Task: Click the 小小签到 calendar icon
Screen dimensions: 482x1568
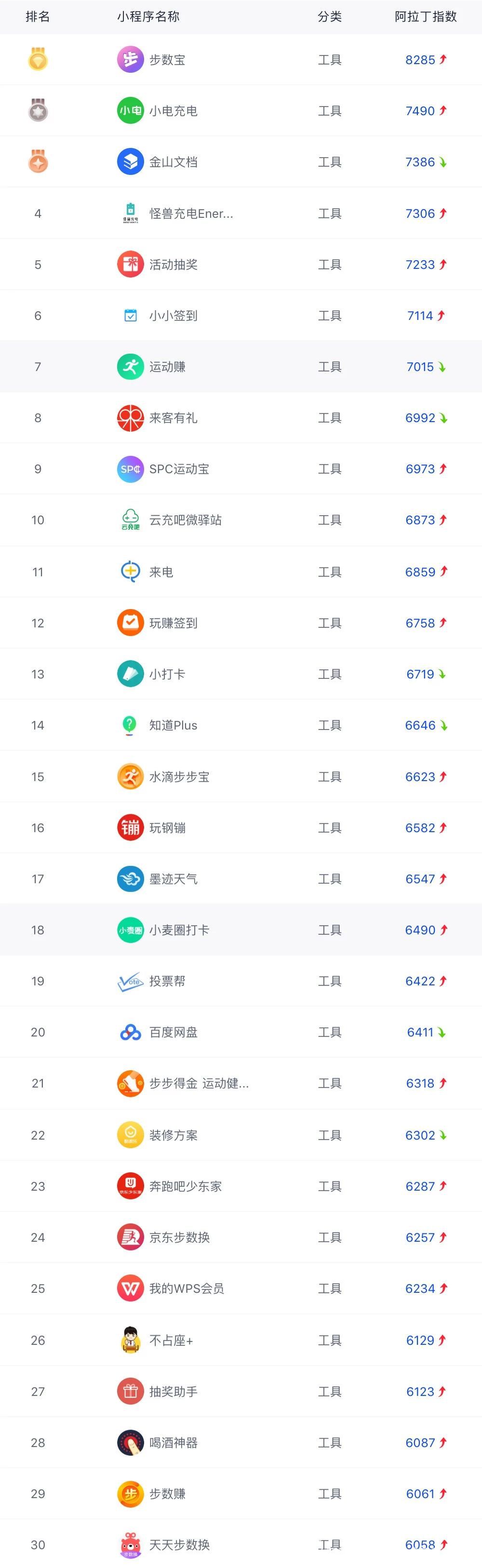Action: (x=130, y=316)
